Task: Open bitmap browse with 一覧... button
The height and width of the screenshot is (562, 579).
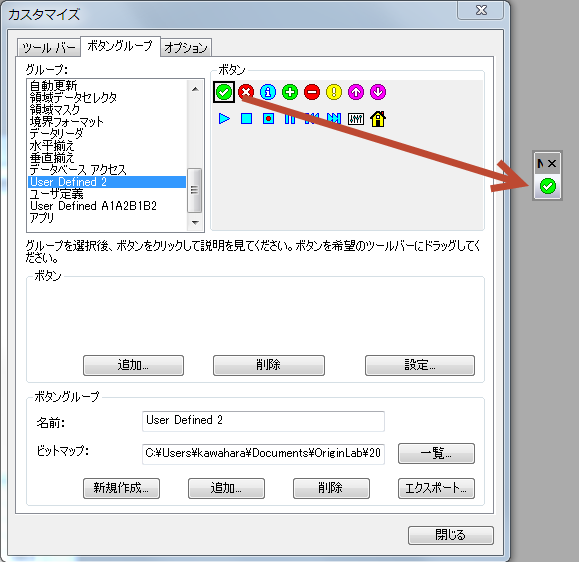Action: [x=436, y=453]
